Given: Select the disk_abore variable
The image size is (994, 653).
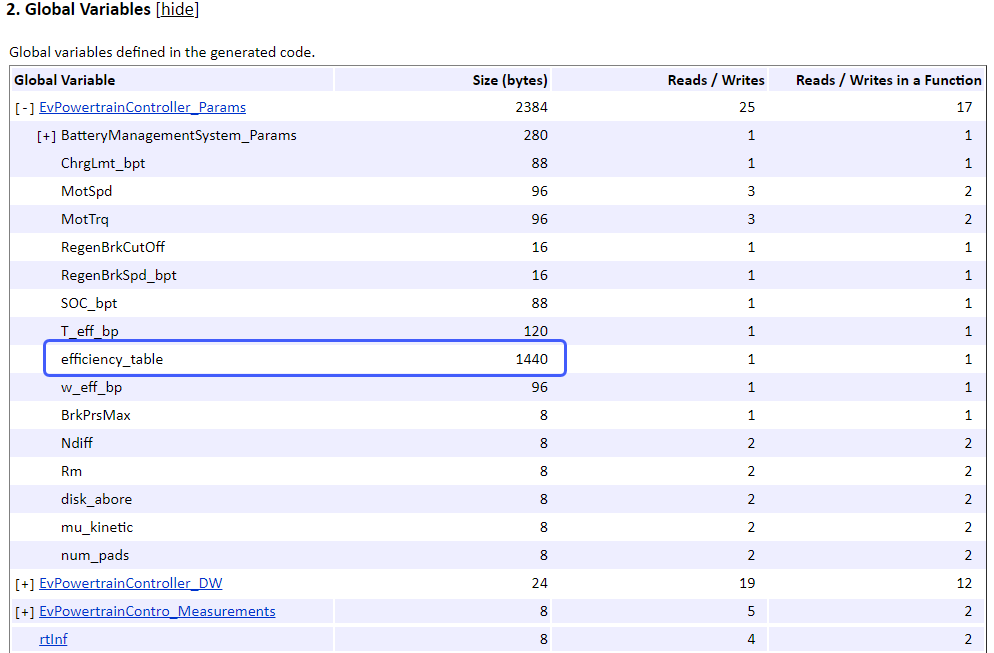Looking at the screenshot, I should pos(96,499).
